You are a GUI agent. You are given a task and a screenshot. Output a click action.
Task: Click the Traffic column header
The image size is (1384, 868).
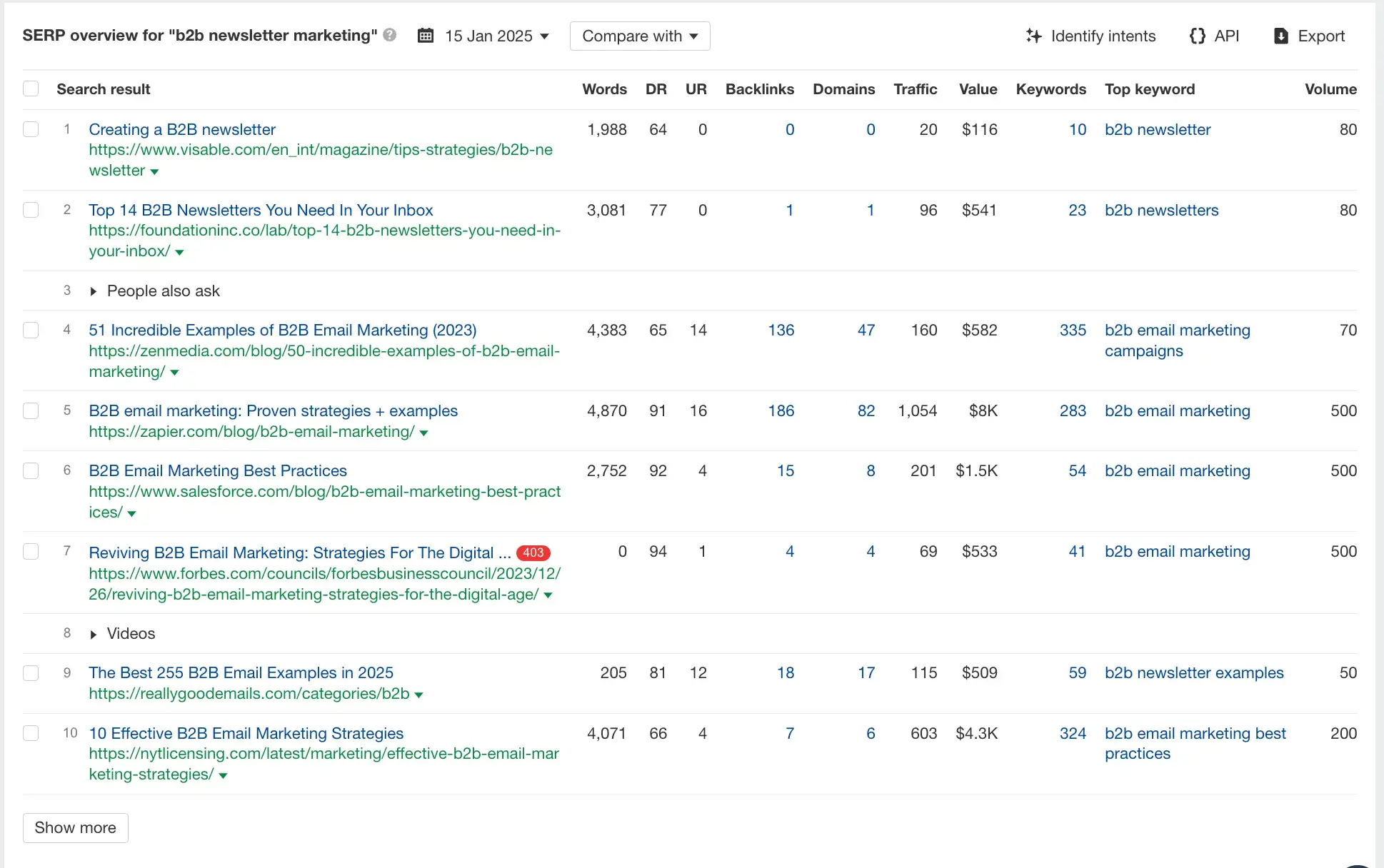pyautogui.click(x=915, y=89)
